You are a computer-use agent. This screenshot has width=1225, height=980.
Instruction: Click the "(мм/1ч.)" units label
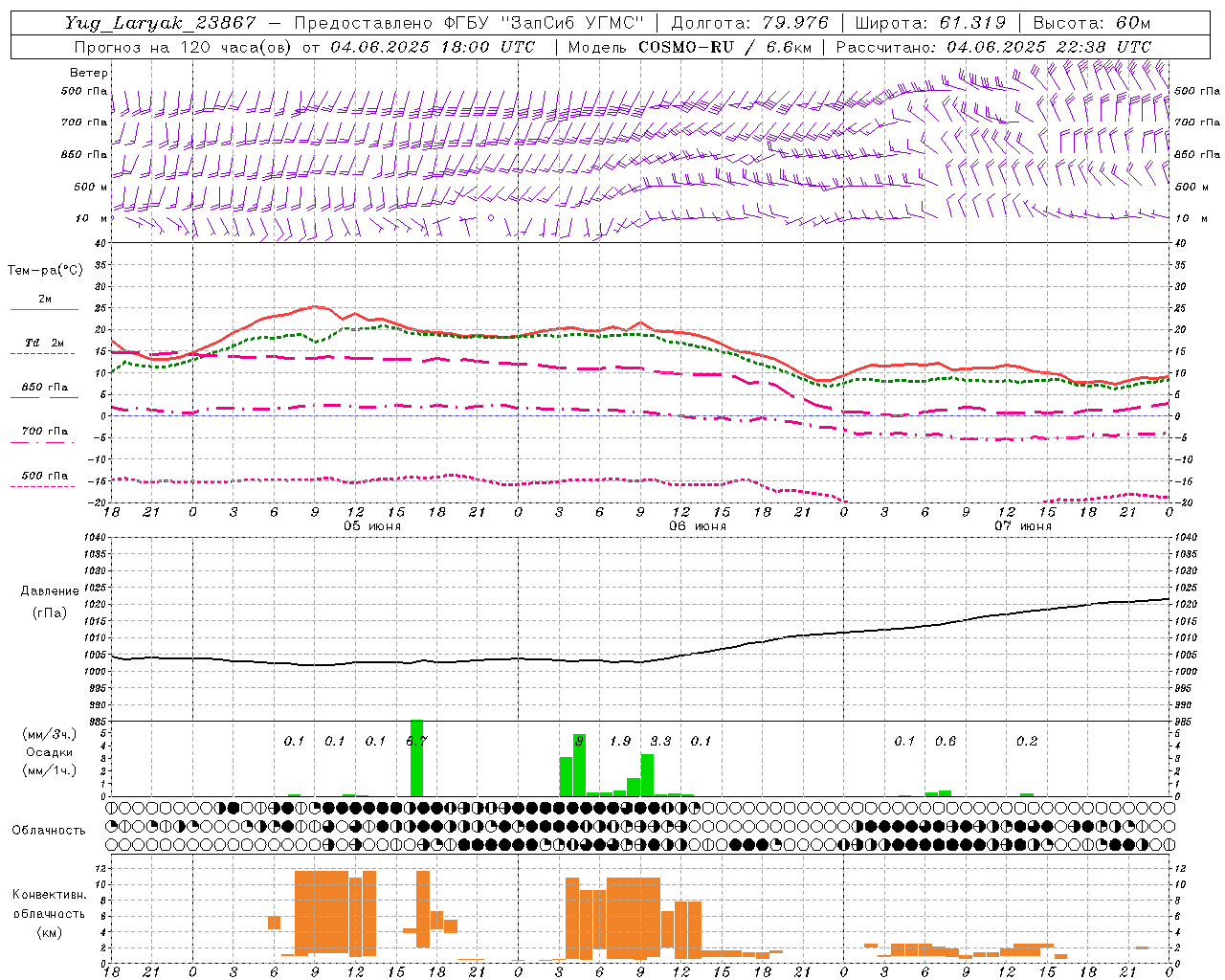(x=50, y=770)
